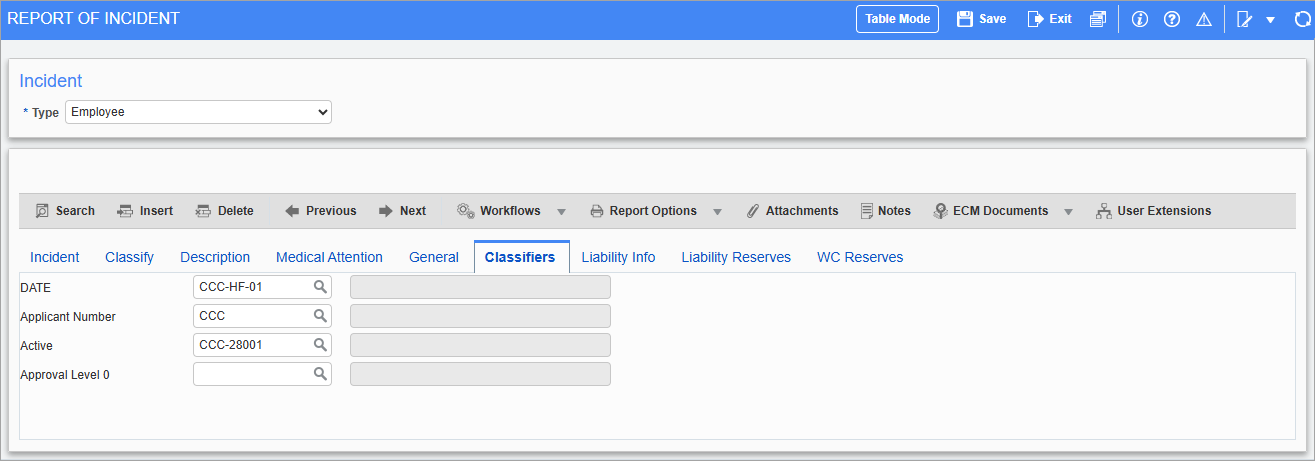Click the Attachments button label
Viewport: 1315px width, 461px height.
click(x=802, y=211)
